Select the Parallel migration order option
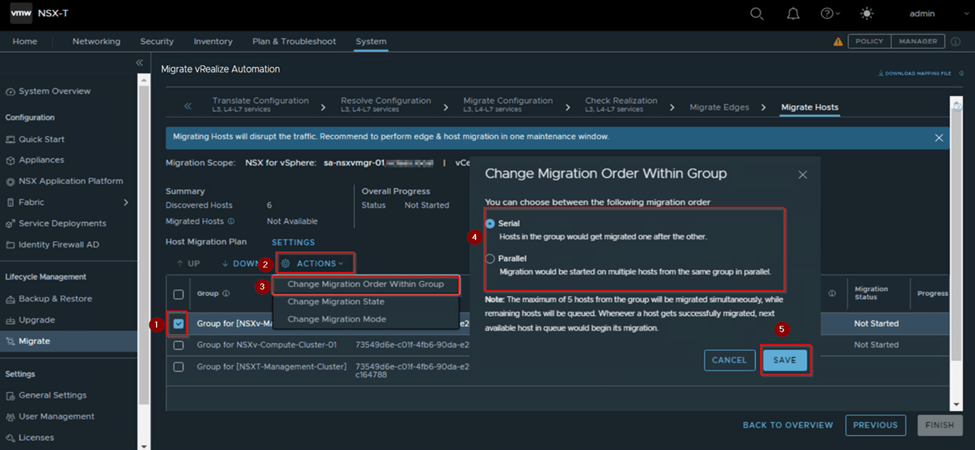 pyautogui.click(x=490, y=258)
